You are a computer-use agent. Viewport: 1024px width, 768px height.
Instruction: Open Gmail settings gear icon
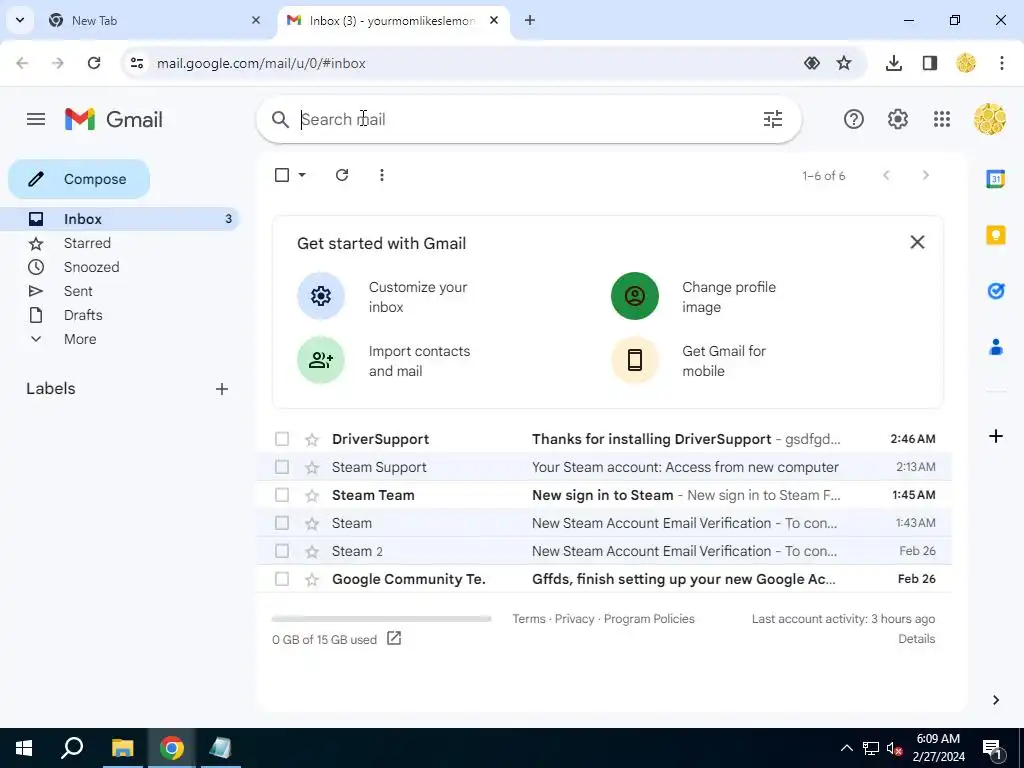click(x=898, y=120)
